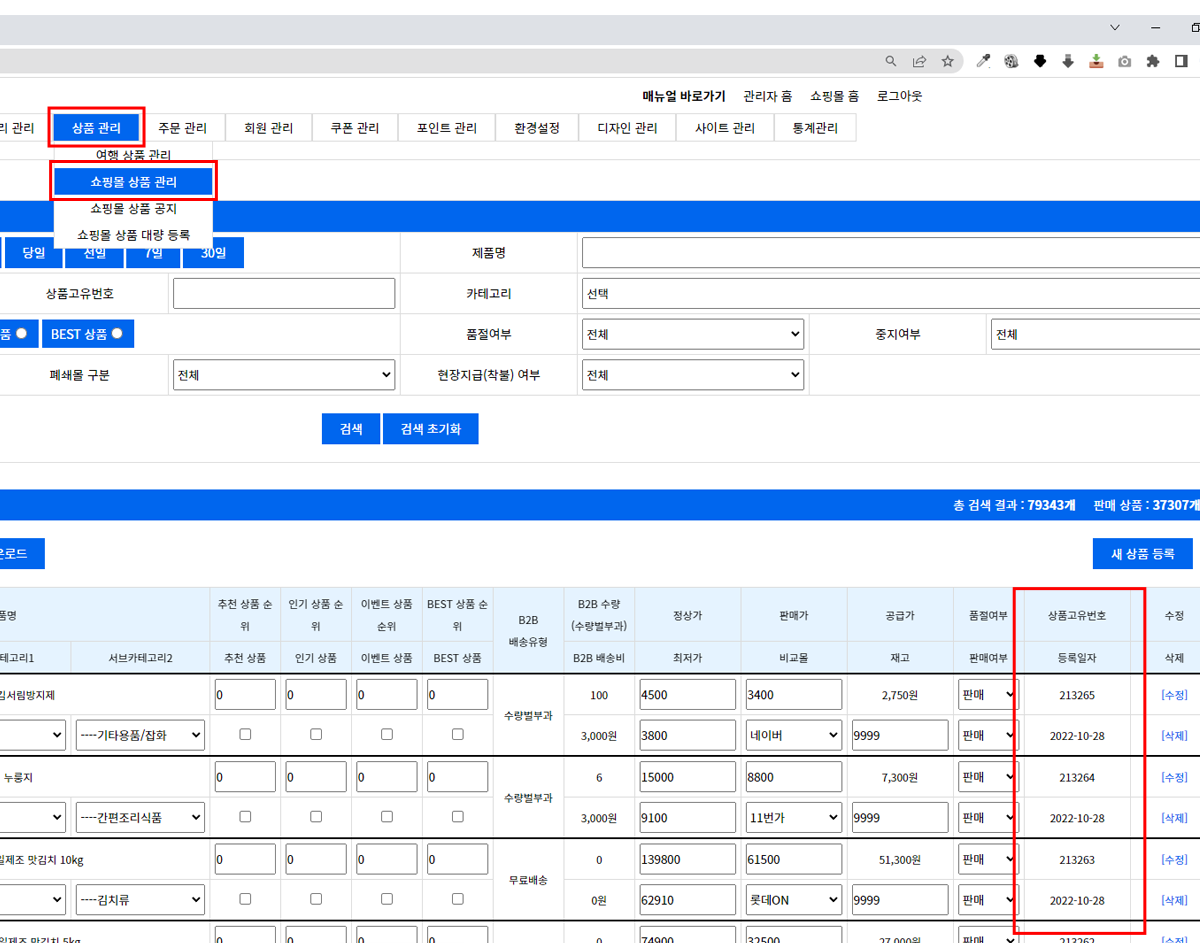
Task: Open the eyedropper color picker extension
Action: point(983,61)
